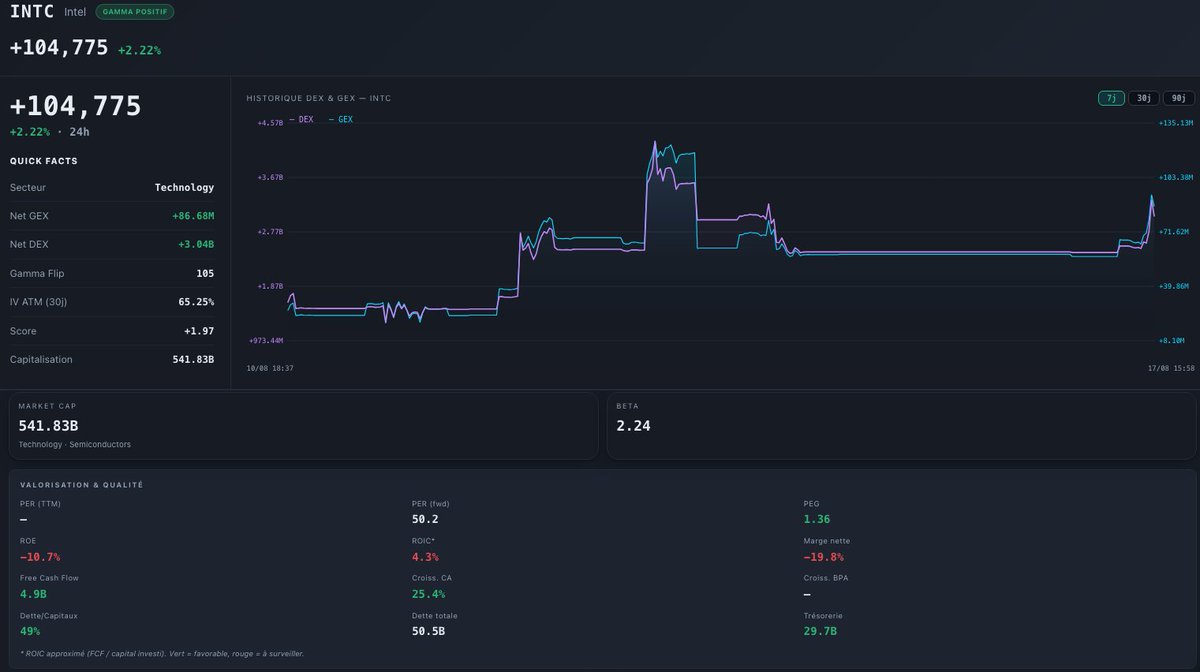Click the Technology · Semiconductors subtitle
The height and width of the screenshot is (672, 1200).
point(74,444)
